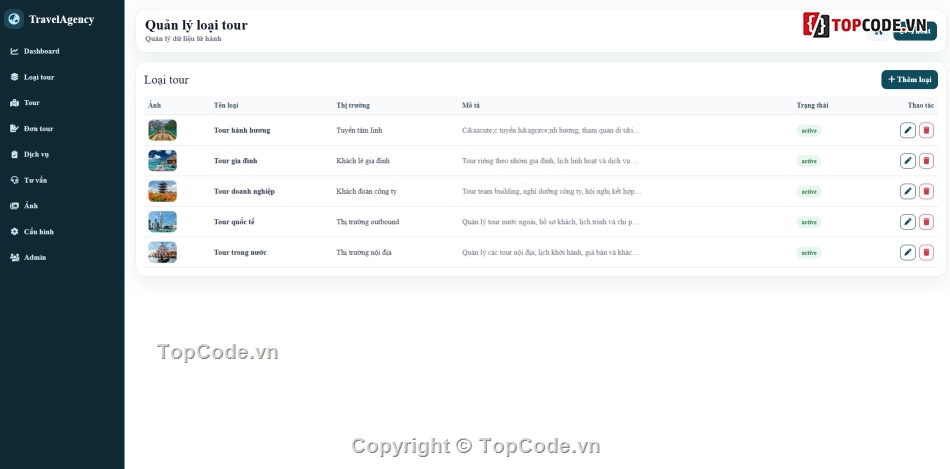
Task: Click the TravelAgency globe logo
Action: (14, 19)
